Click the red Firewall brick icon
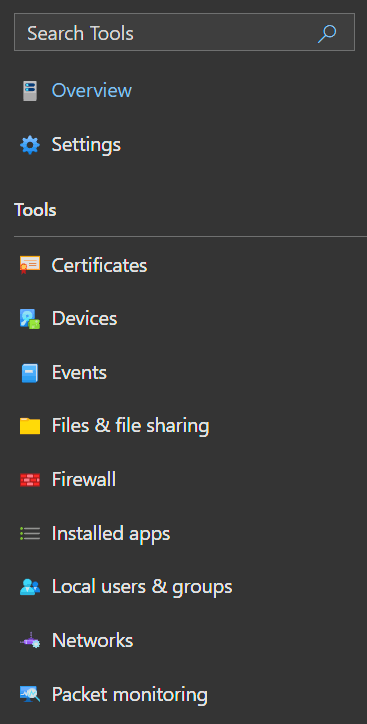 30,480
